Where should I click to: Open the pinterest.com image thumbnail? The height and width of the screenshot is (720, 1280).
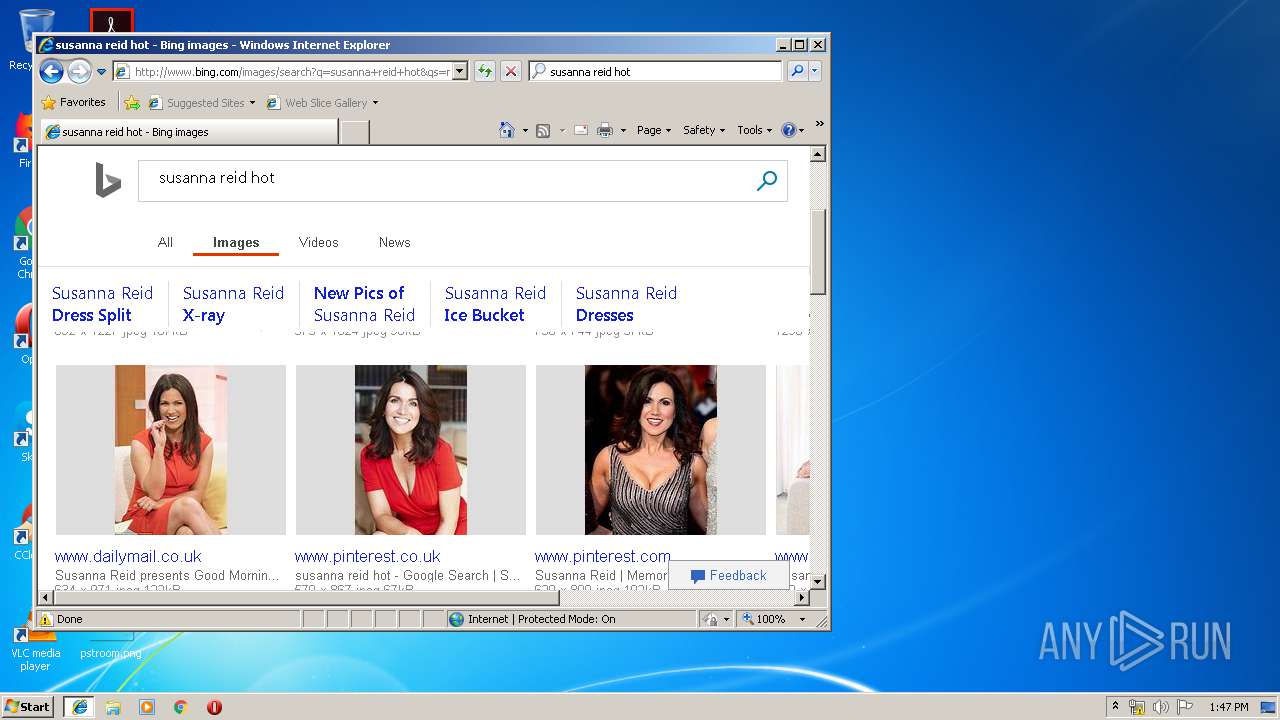click(x=651, y=450)
